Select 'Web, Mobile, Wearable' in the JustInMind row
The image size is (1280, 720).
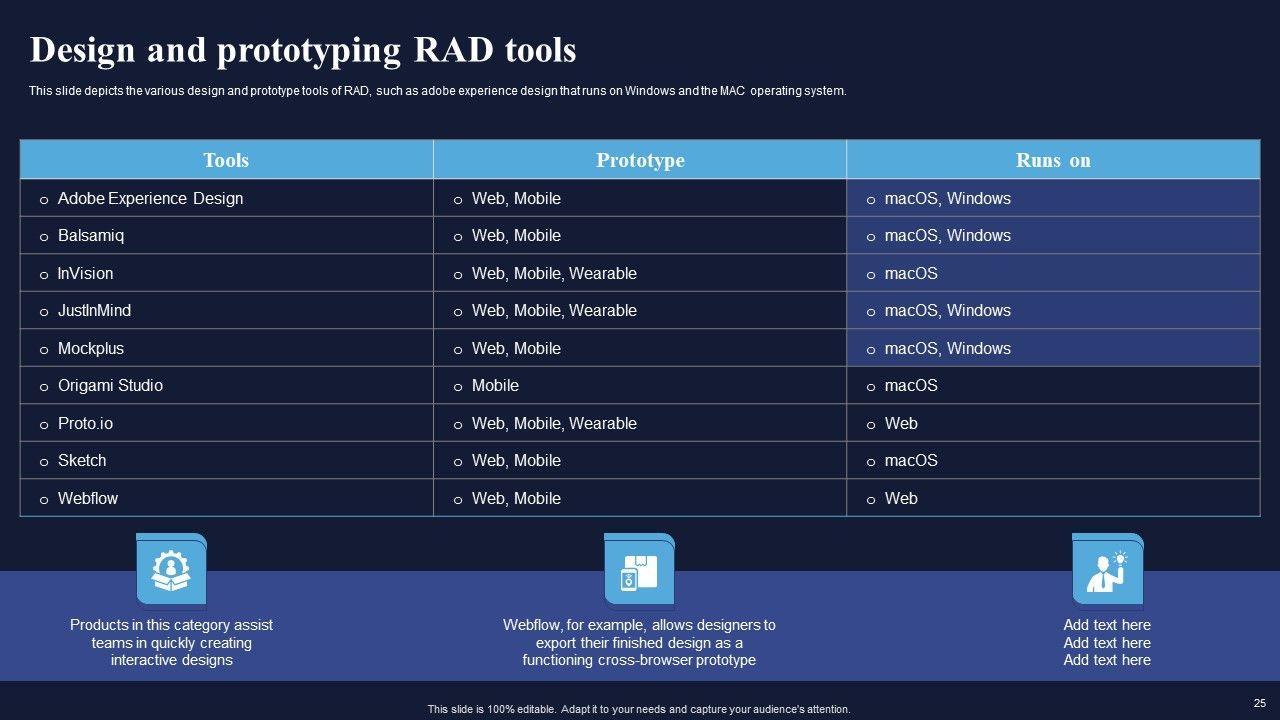tap(554, 311)
